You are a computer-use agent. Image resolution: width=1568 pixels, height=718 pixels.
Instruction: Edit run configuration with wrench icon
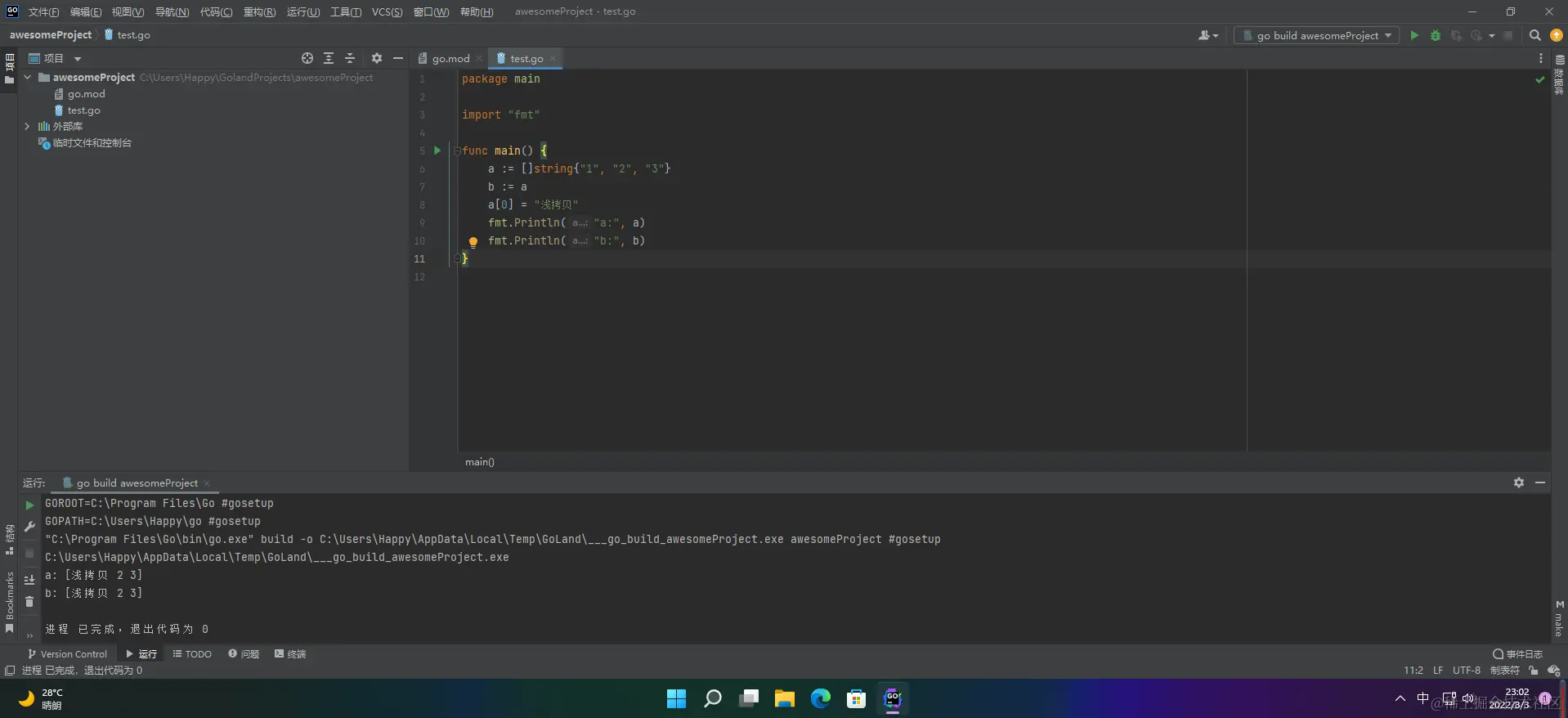pos(29,527)
